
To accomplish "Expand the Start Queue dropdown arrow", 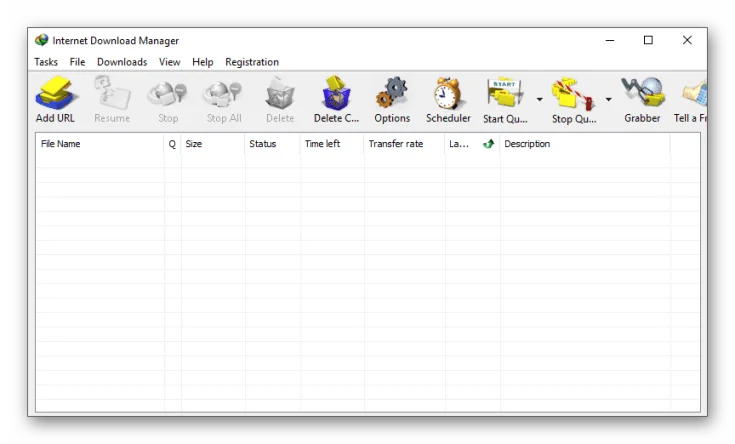I will click(540, 99).
